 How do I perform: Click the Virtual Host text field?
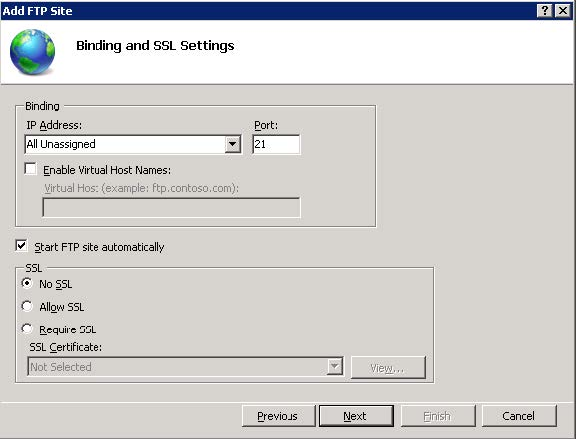click(x=172, y=208)
